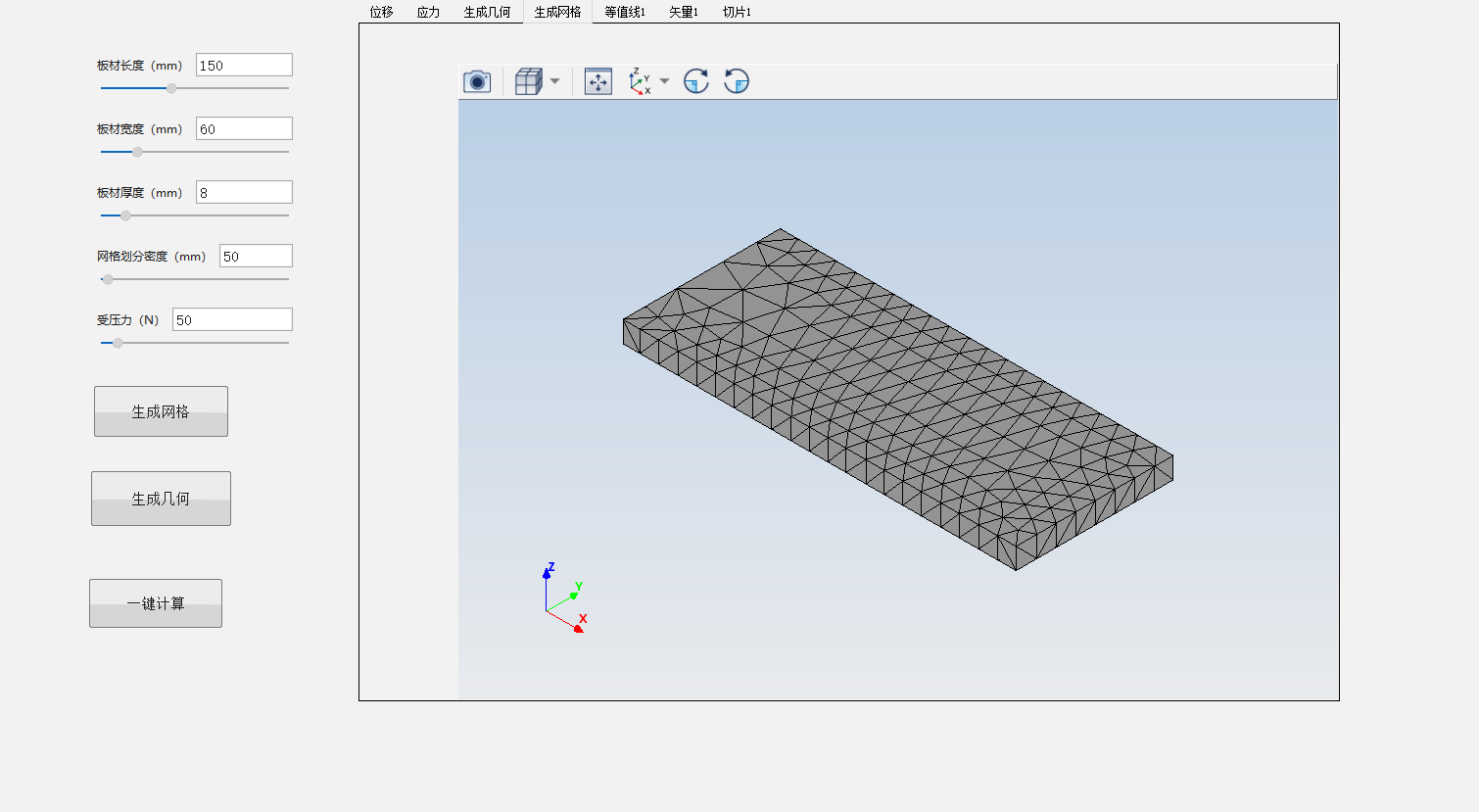Click the 受压力 slider handle
1479x812 pixels.
tap(118, 343)
